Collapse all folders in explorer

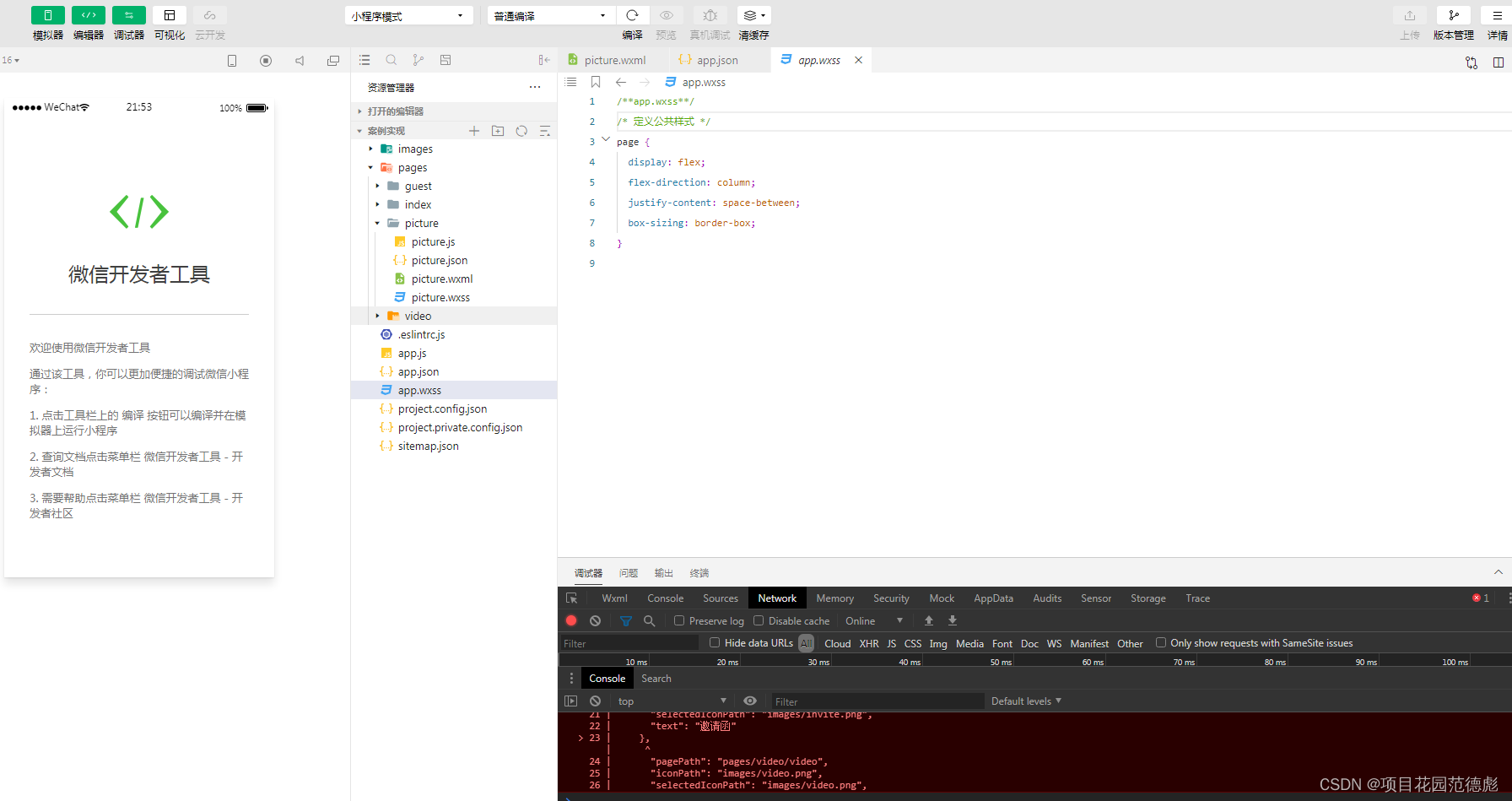545,131
